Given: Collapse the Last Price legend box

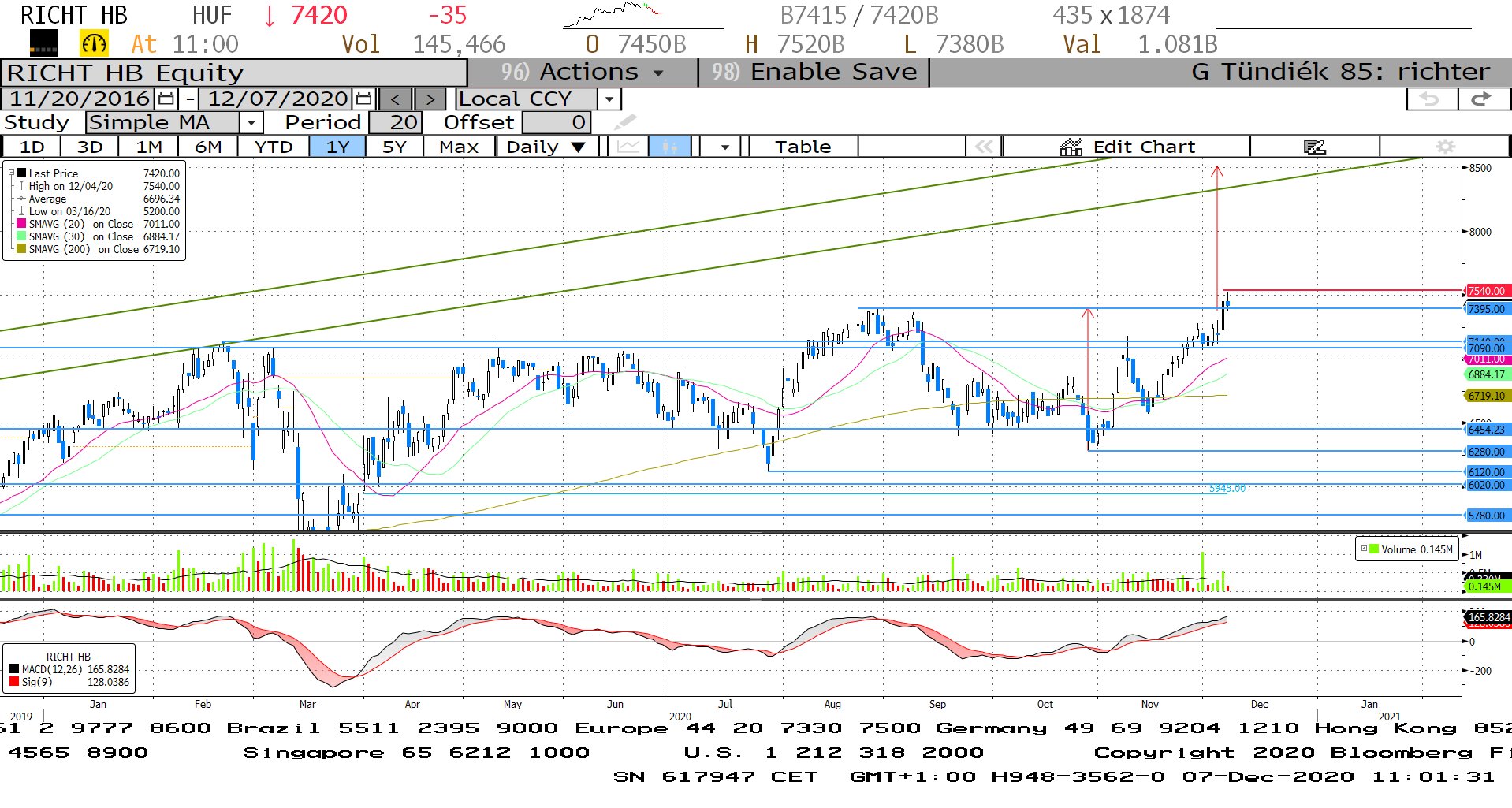Looking at the screenshot, I should 11,173.
